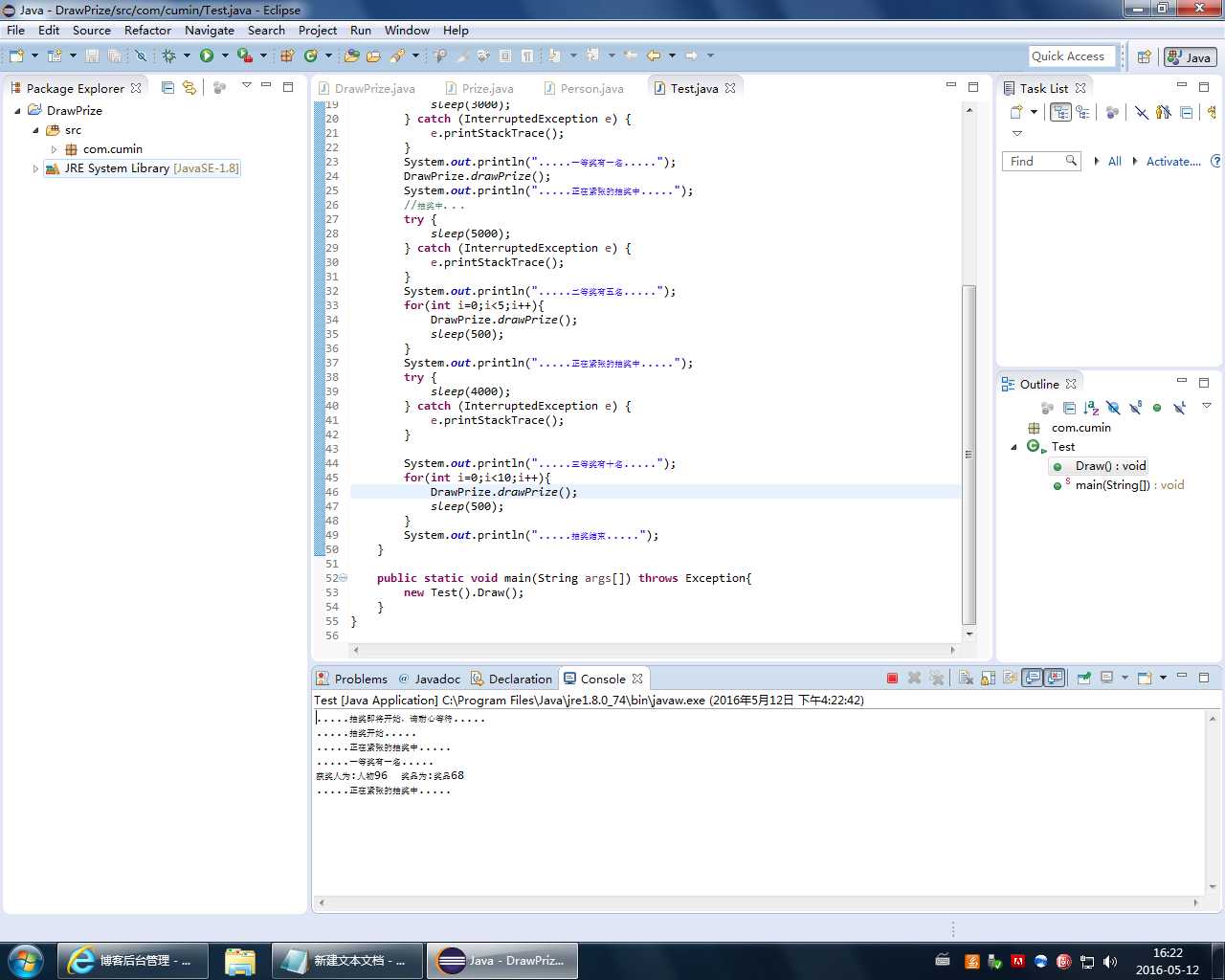Switch to the DrawPrize.java editor tab

click(374, 88)
